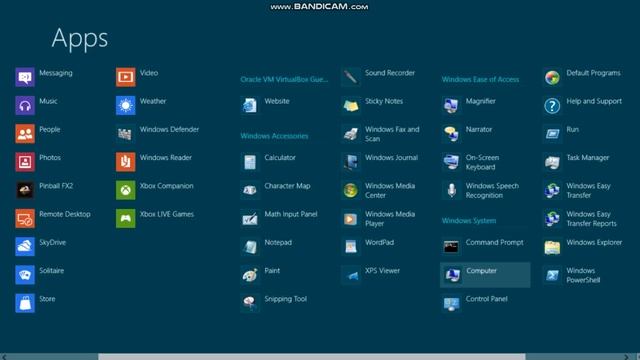Open Sticky Notes icon
Image resolution: width=640 pixels, height=360 pixels.
coord(351,105)
